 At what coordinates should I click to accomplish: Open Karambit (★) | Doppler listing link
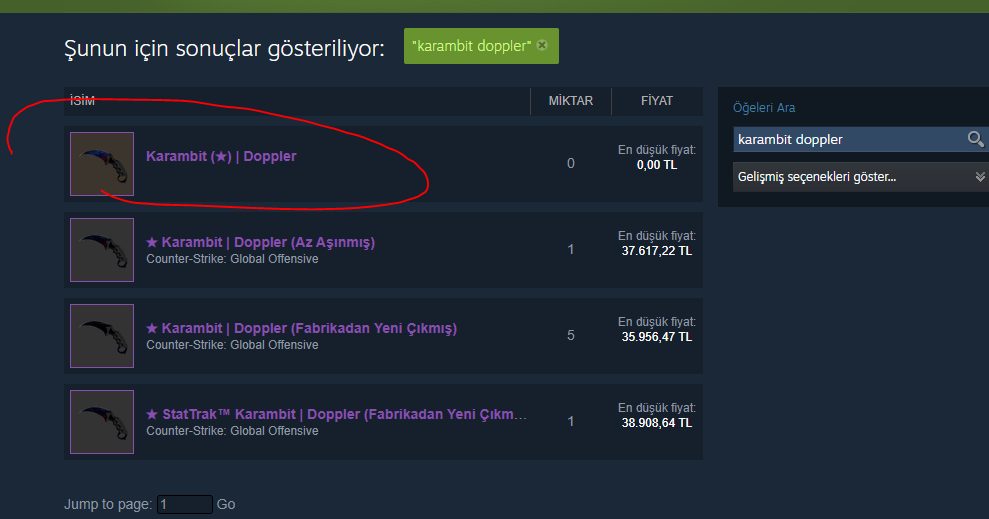pos(221,156)
